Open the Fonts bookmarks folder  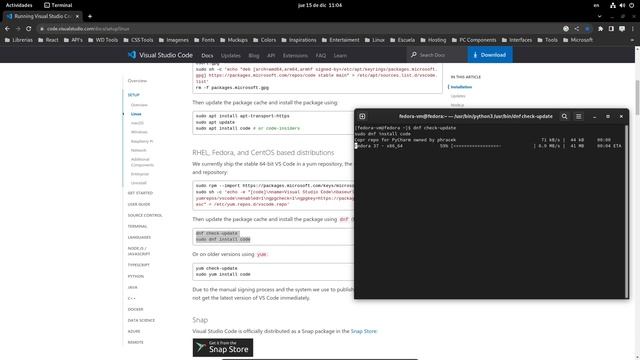[x=204, y=40]
